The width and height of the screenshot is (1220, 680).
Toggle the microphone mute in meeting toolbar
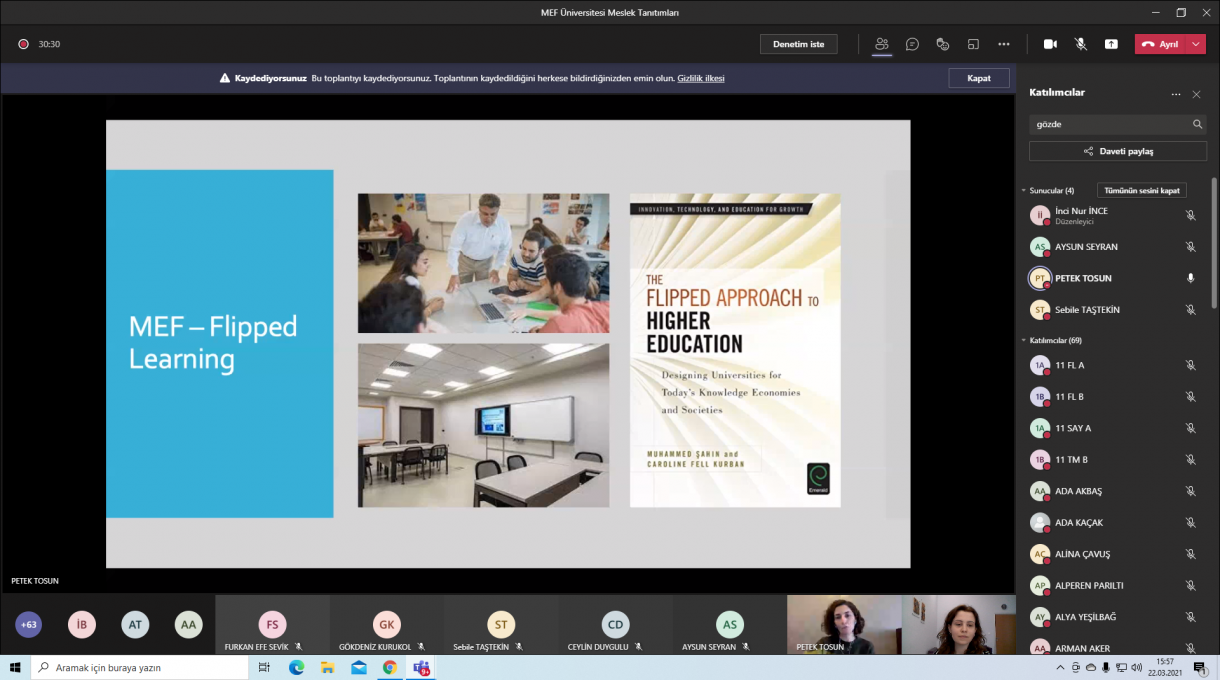1081,44
